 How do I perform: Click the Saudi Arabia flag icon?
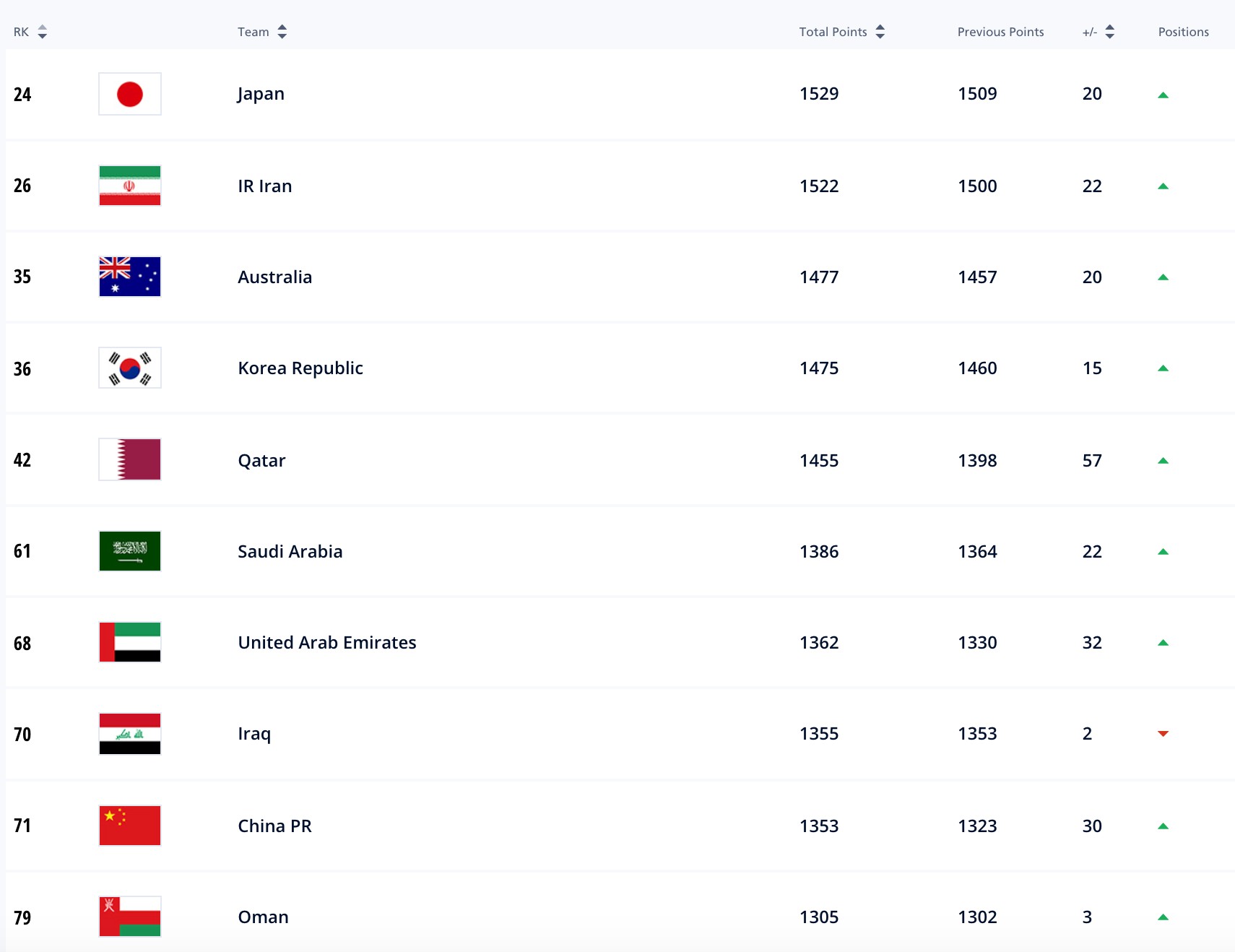(130, 551)
